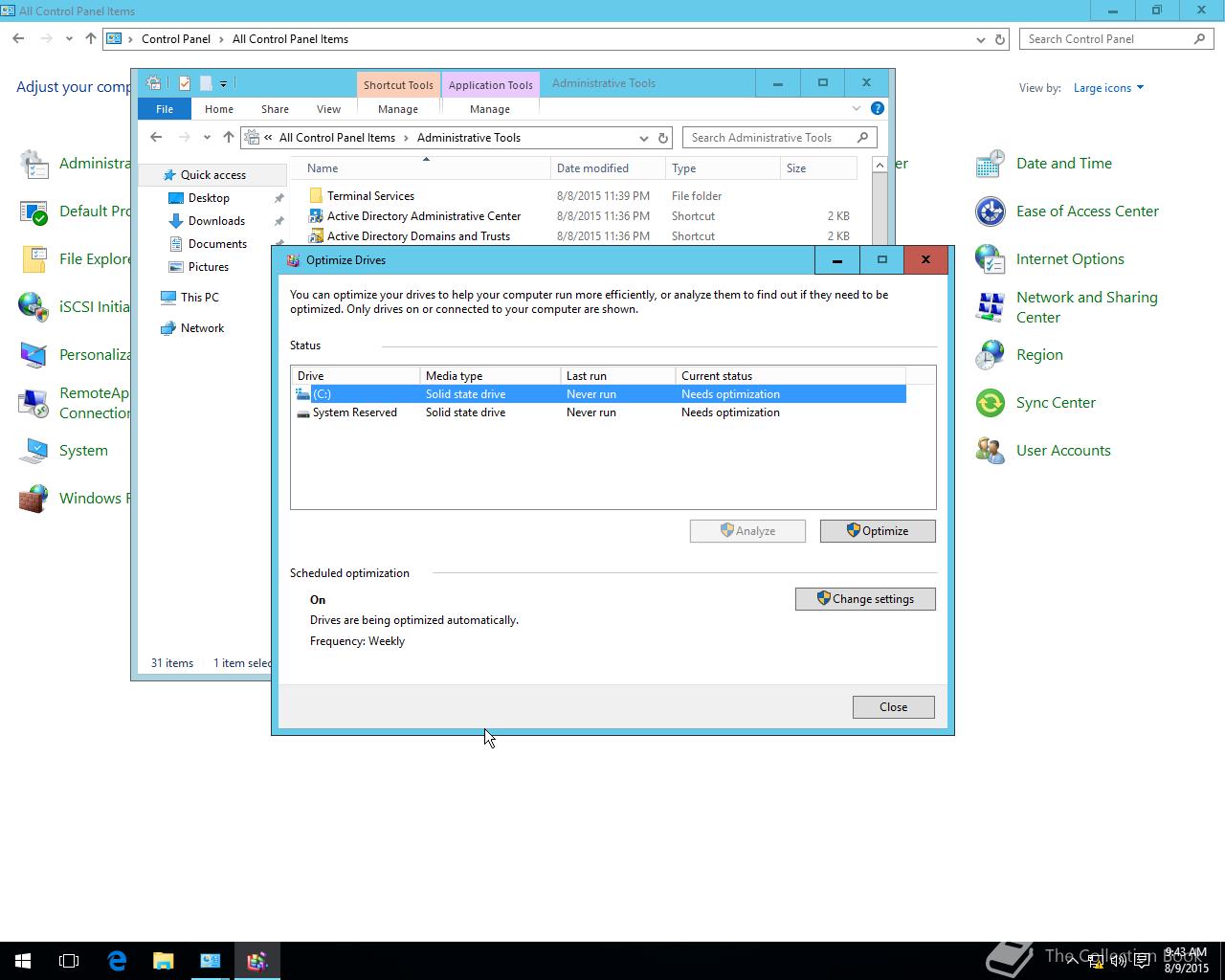Open Manage tab under Shortcut Tools
1225x980 pixels.
[398, 109]
